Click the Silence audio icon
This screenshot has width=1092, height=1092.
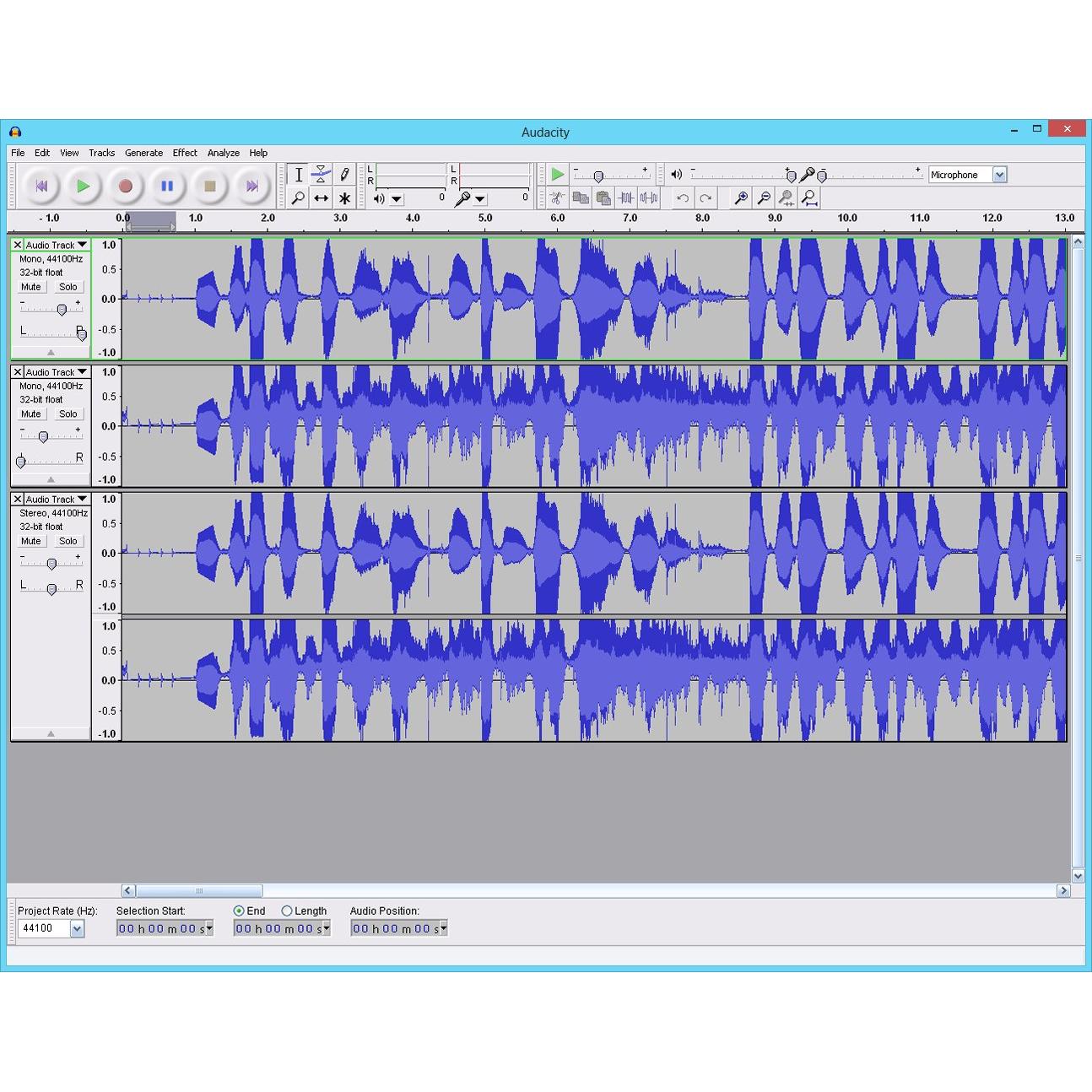click(649, 198)
